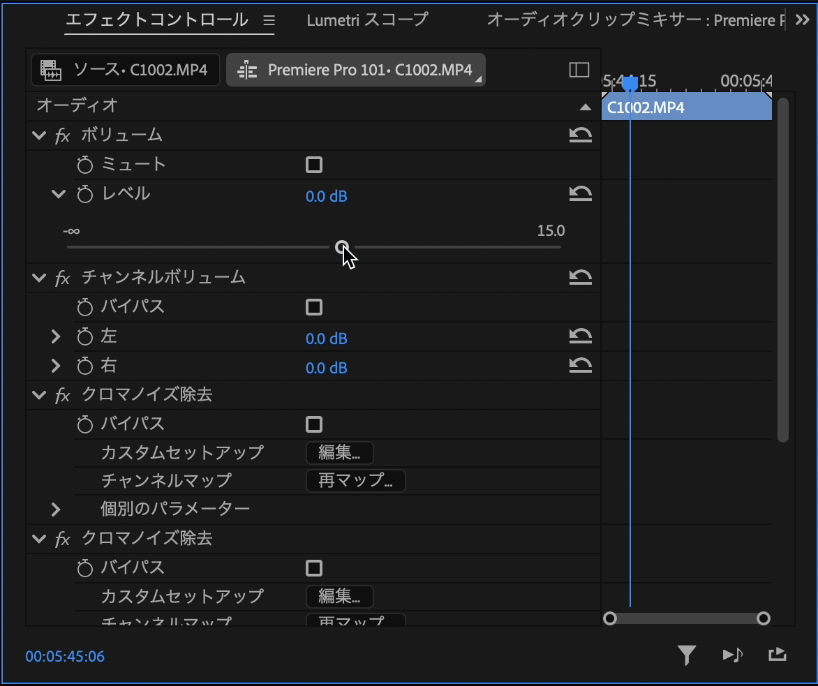This screenshot has height=686, width=818.
Task: Expand the 左 channel parameter
Action: click(x=57, y=338)
